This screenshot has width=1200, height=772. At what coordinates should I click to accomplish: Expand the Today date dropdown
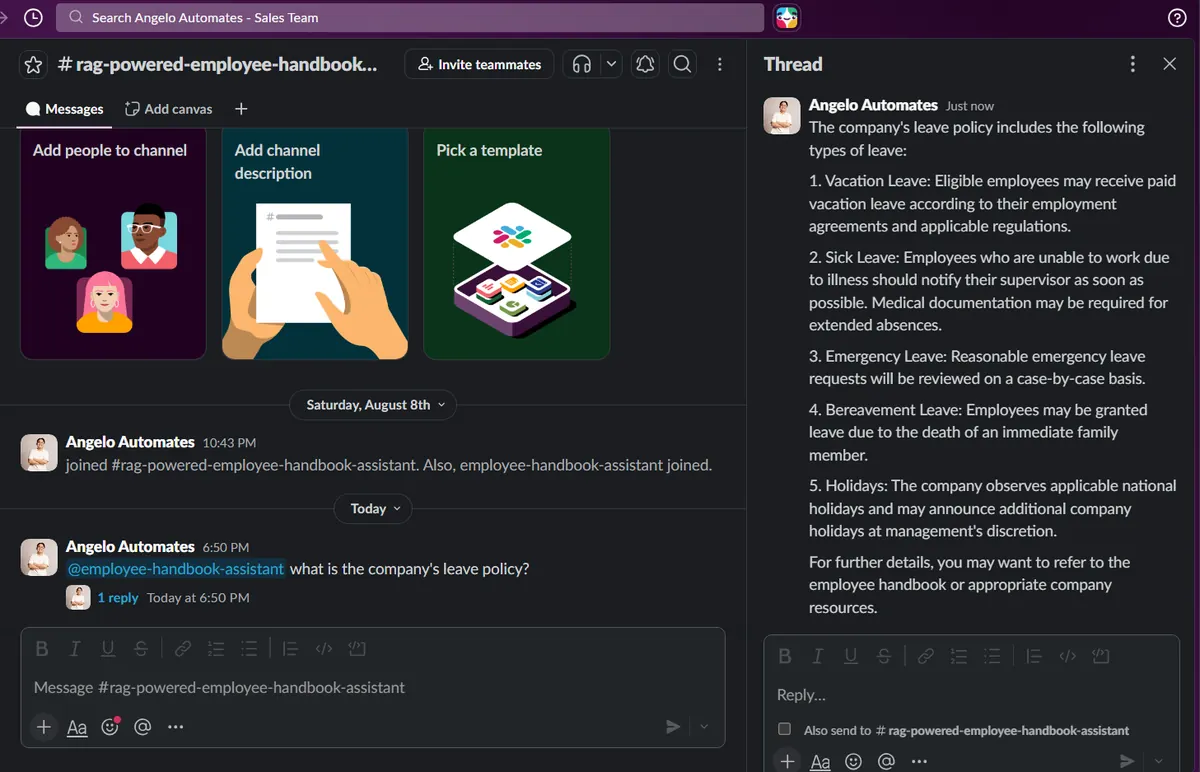[375, 508]
